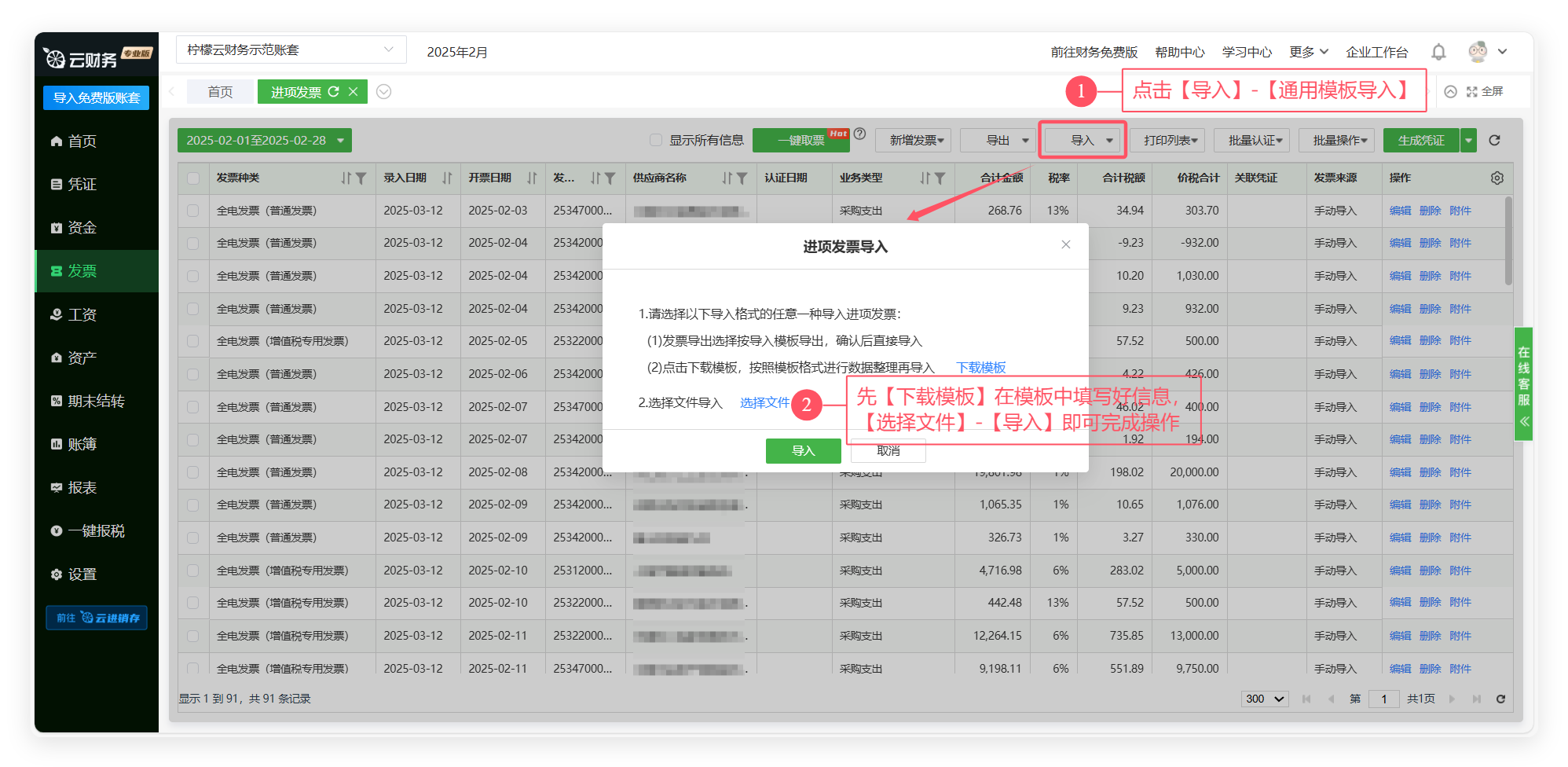The image size is (1568, 767).
Task: Click the help question mark near 一键取票
Action: click(860, 134)
